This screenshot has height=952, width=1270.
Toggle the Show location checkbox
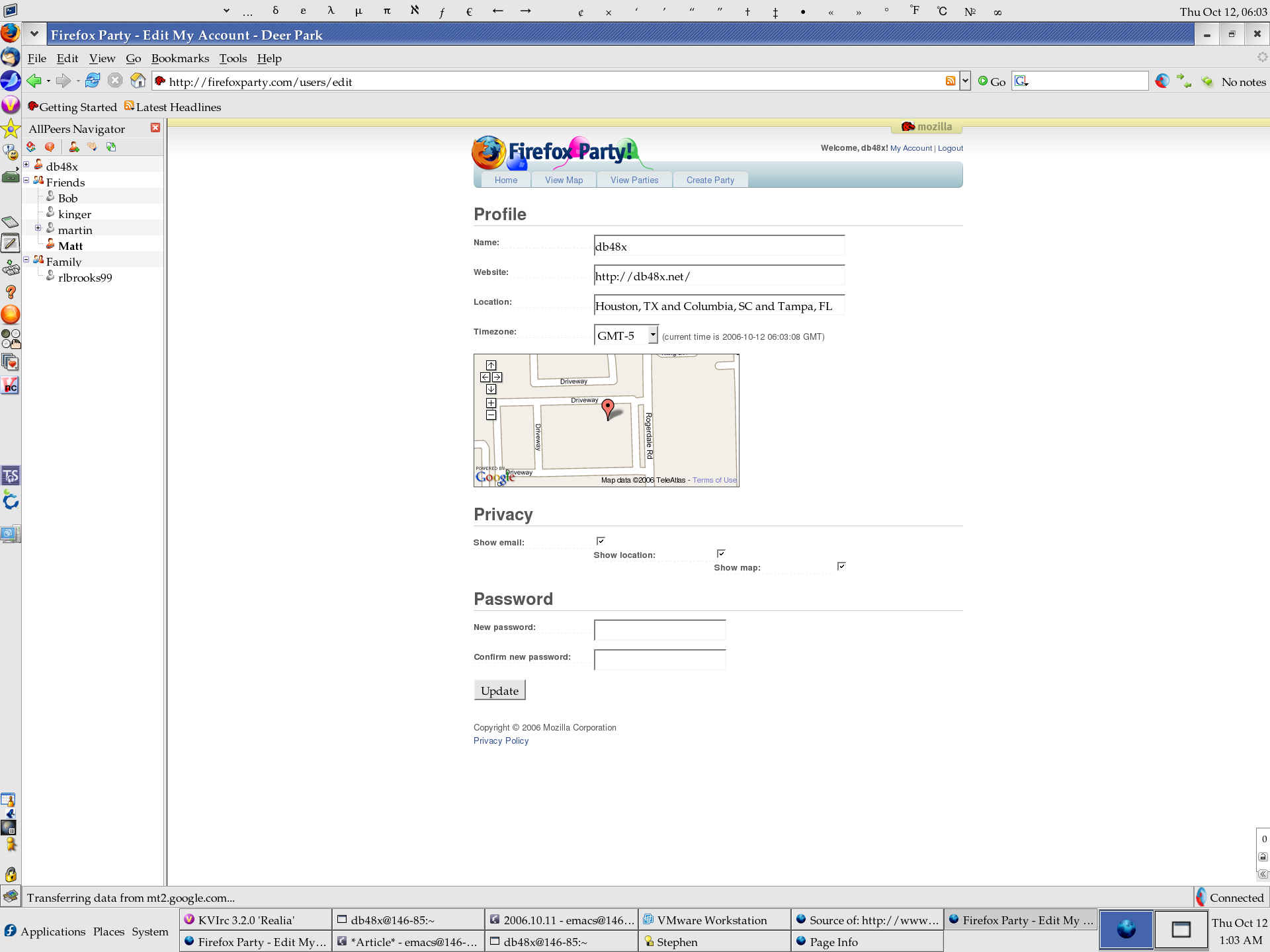(x=721, y=553)
